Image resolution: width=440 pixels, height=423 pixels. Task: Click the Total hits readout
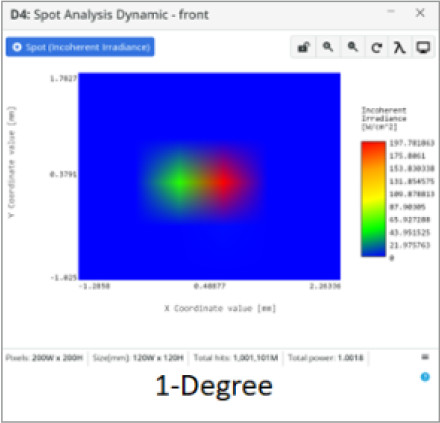pos(236,358)
